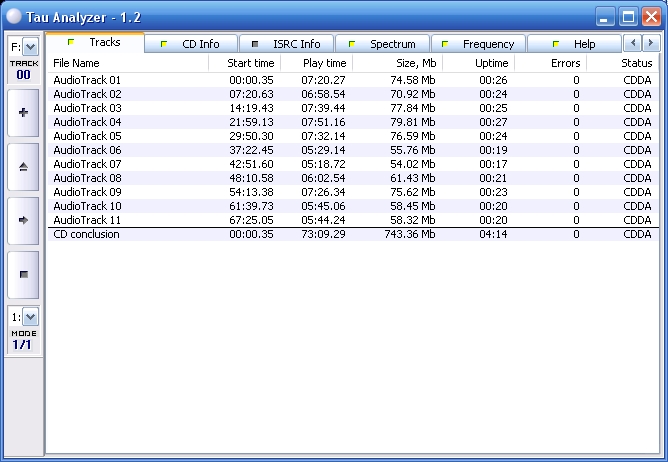The image size is (668, 462).
Task: Select the CD conclusion summary row
Action: coord(86,235)
